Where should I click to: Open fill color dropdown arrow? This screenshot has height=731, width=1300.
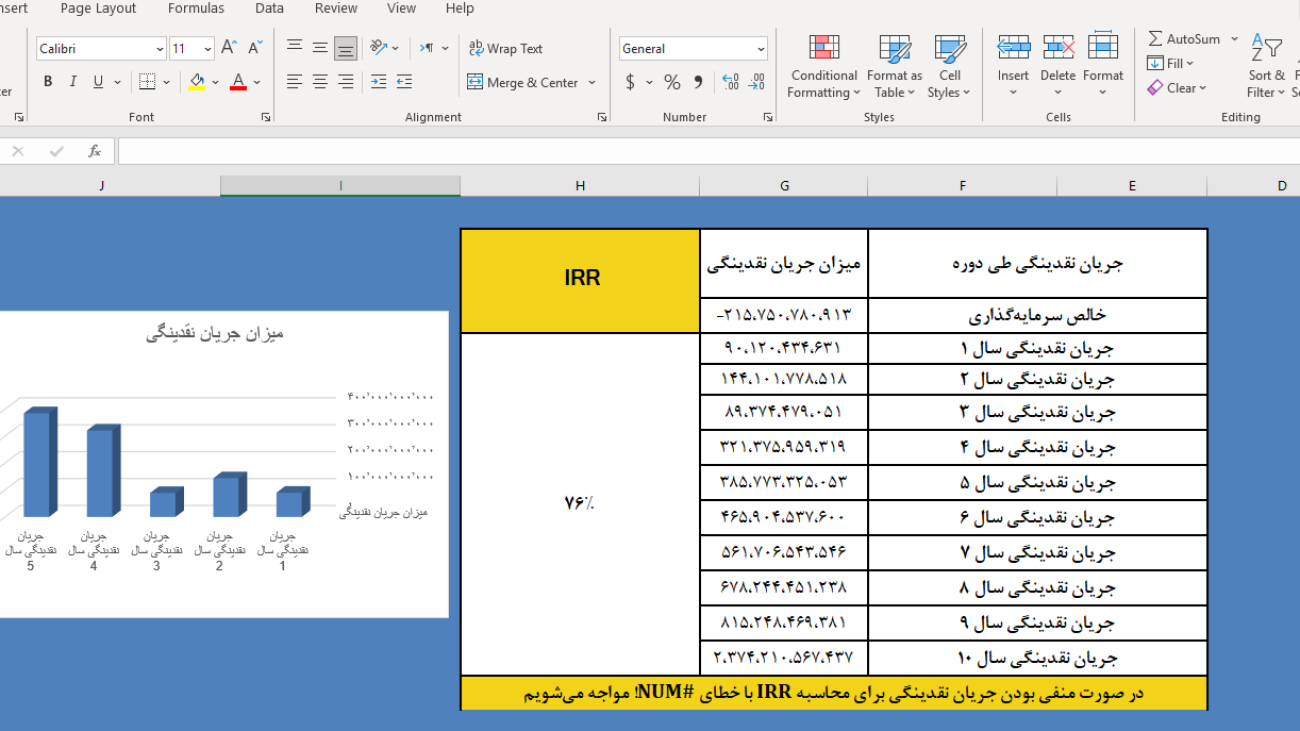pyautogui.click(x=216, y=82)
